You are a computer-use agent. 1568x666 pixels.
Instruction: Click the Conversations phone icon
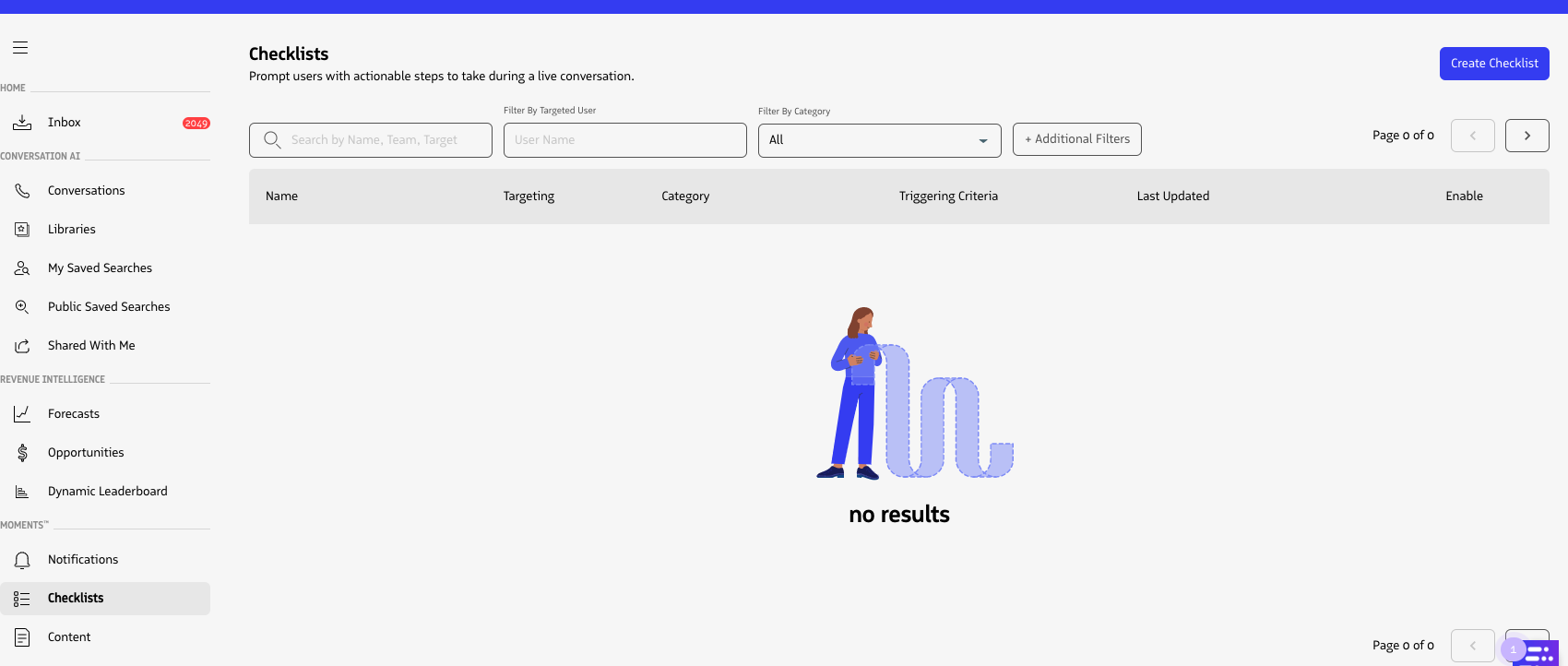22,191
